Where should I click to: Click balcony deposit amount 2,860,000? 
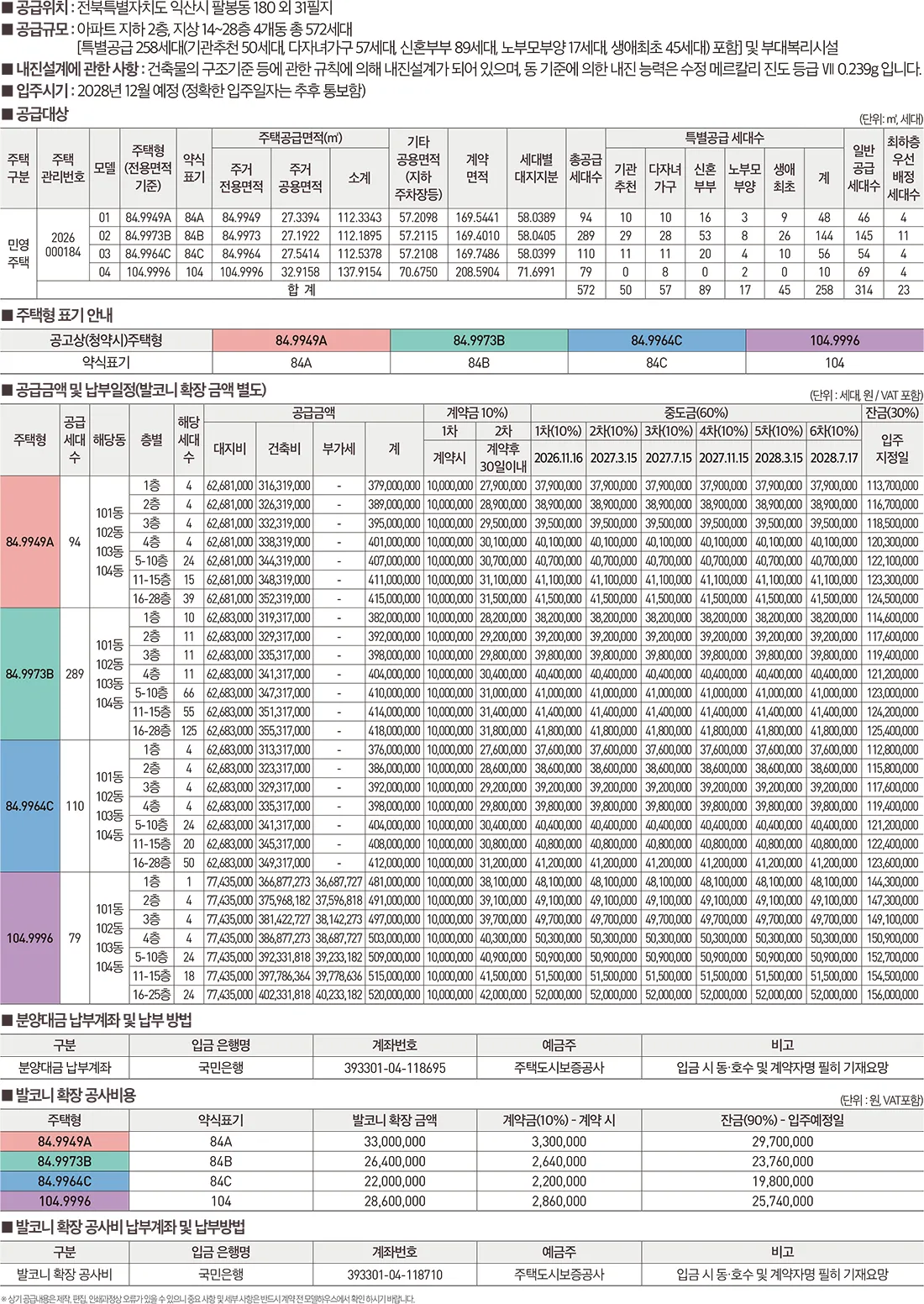tap(559, 1201)
